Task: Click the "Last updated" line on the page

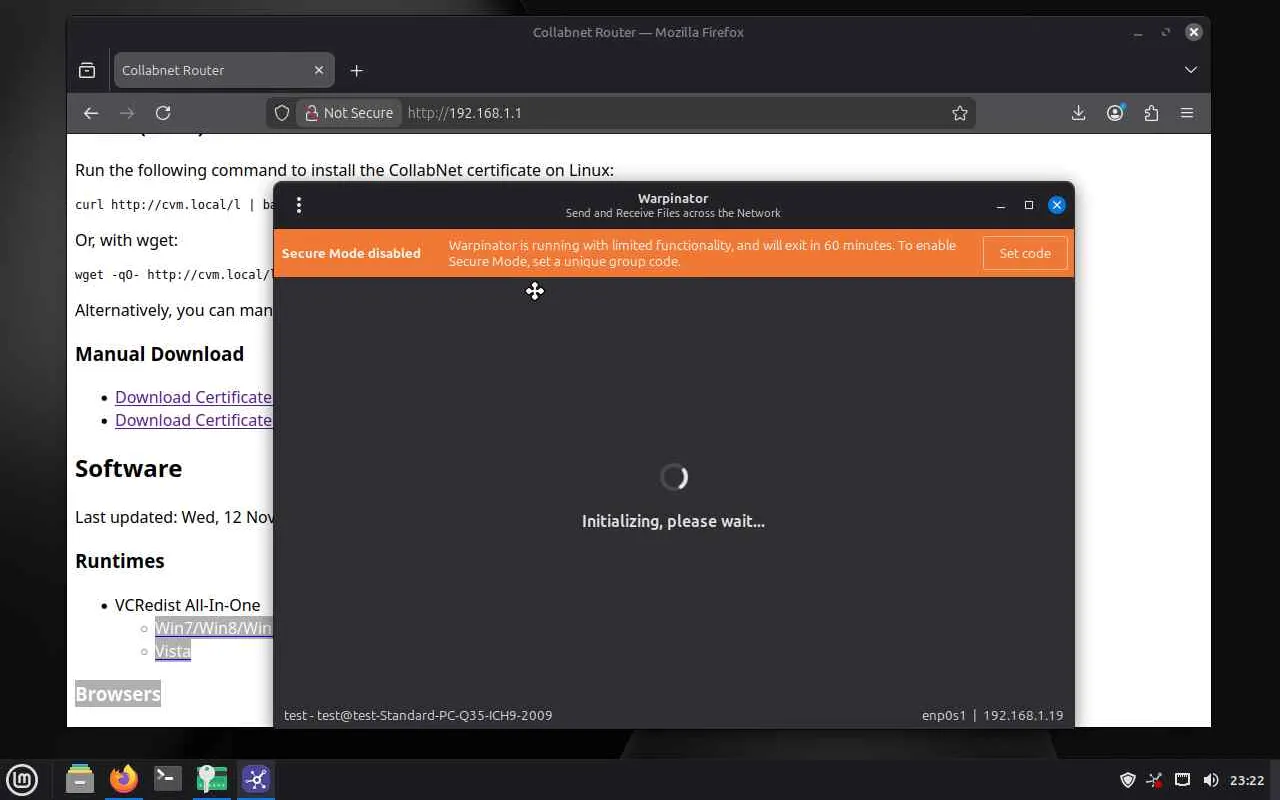Action: (x=174, y=518)
